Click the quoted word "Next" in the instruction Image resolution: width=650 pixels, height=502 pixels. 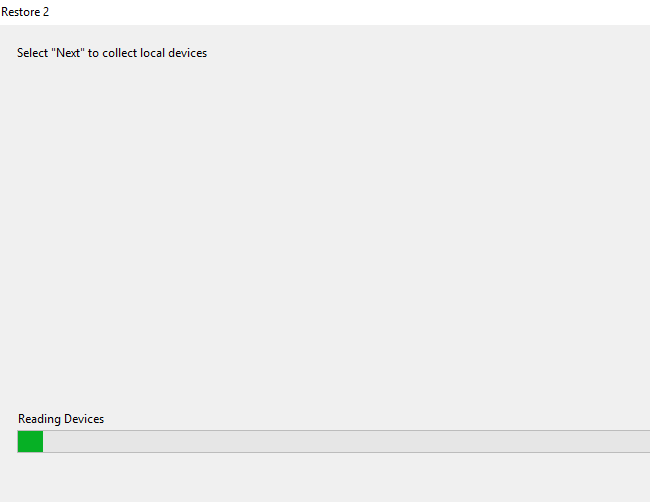click(x=69, y=53)
